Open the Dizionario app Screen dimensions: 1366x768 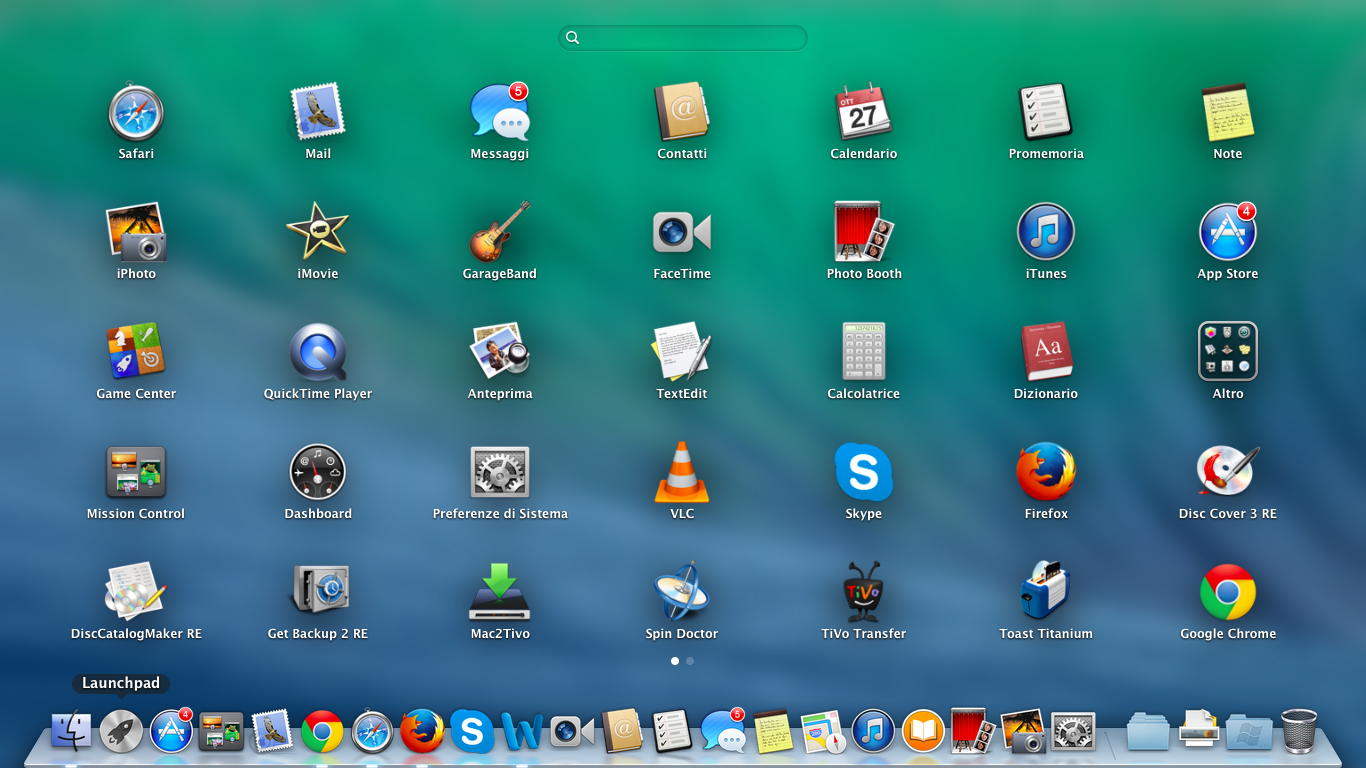pos(1046,353)
